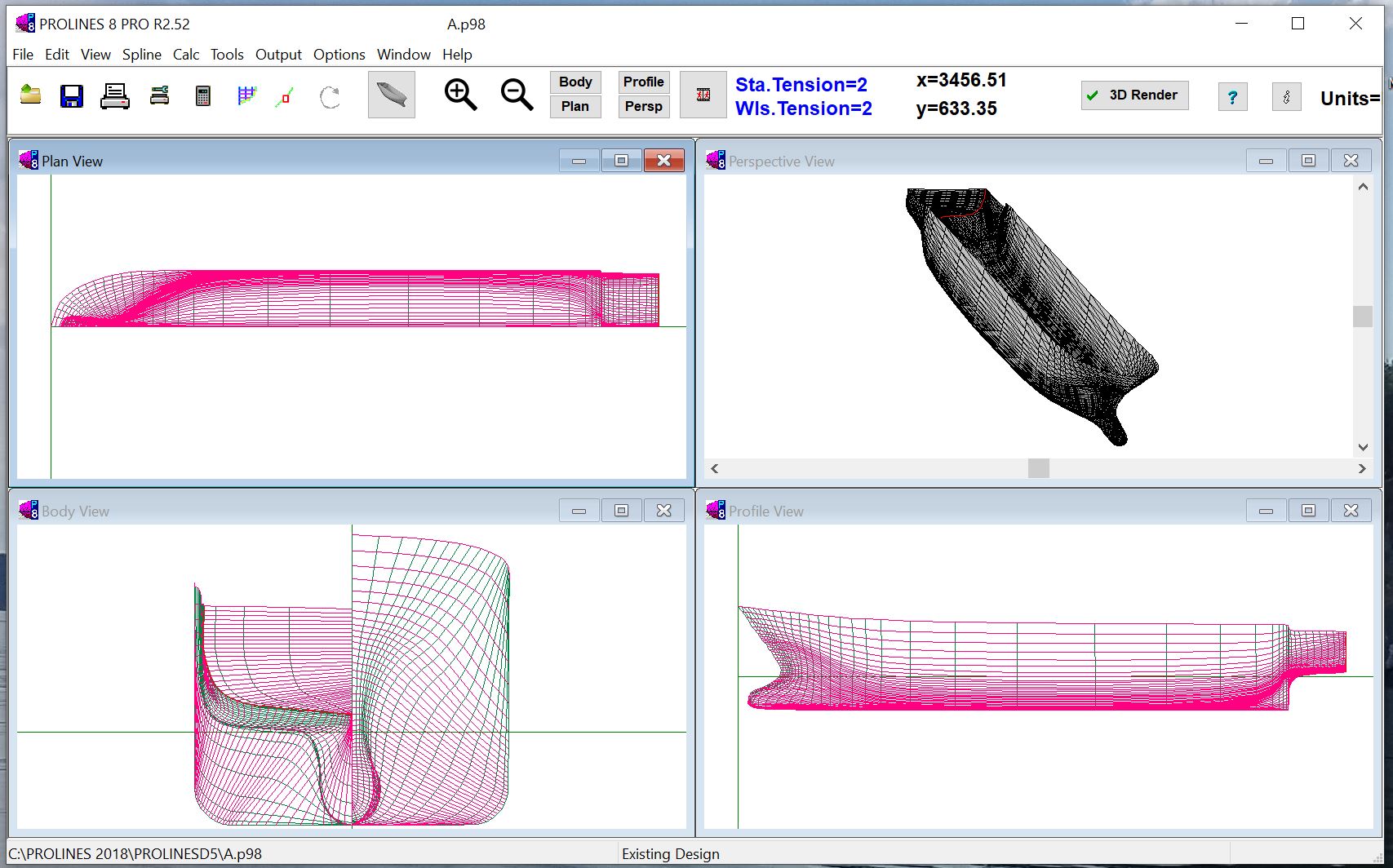Minimize the Profile View window

(1266, 511)
